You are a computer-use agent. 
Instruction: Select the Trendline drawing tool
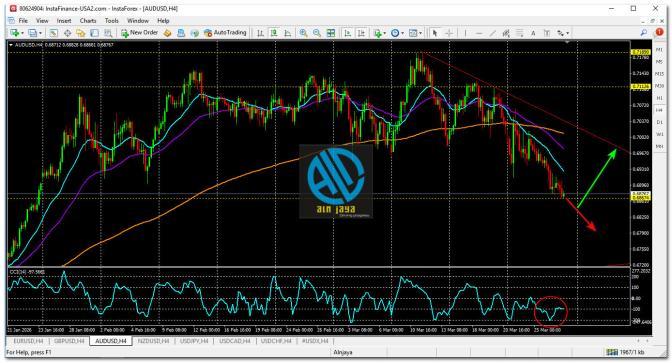493,33
